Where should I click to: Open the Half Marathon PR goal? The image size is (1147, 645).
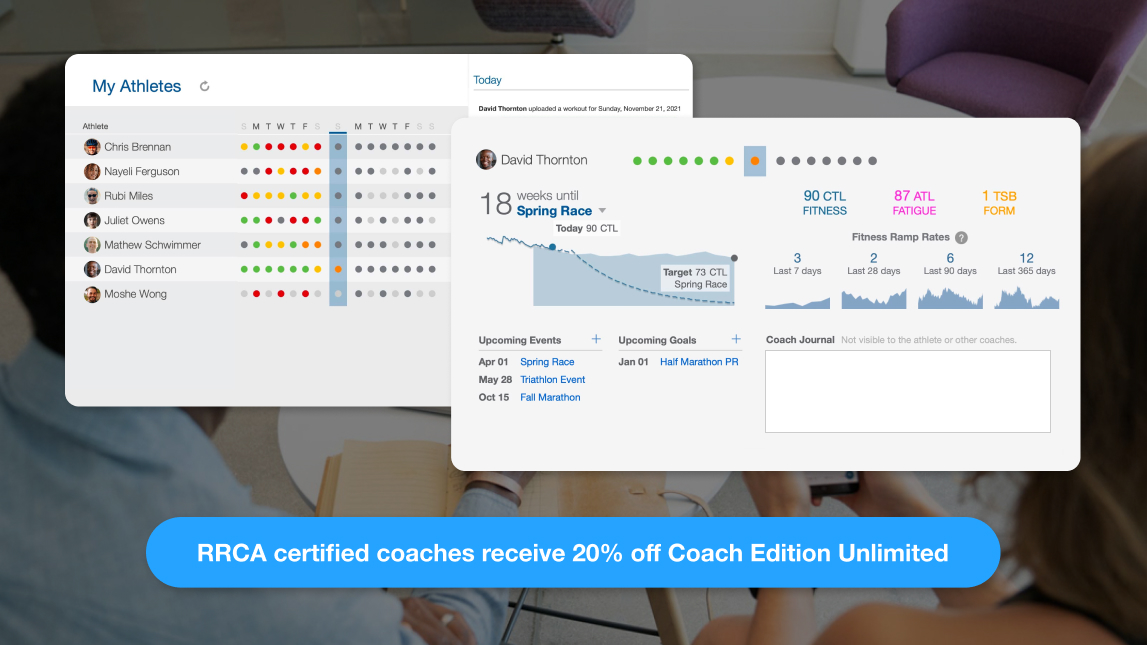(x=699, y=362)
